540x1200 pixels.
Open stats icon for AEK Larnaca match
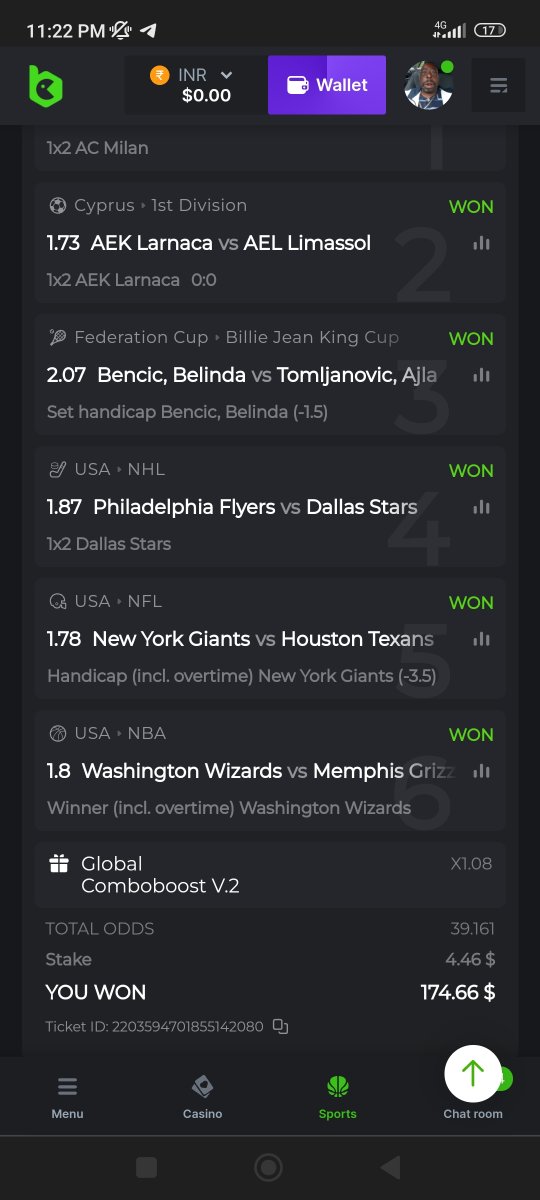pyautogui.click(x=482, y=243)
